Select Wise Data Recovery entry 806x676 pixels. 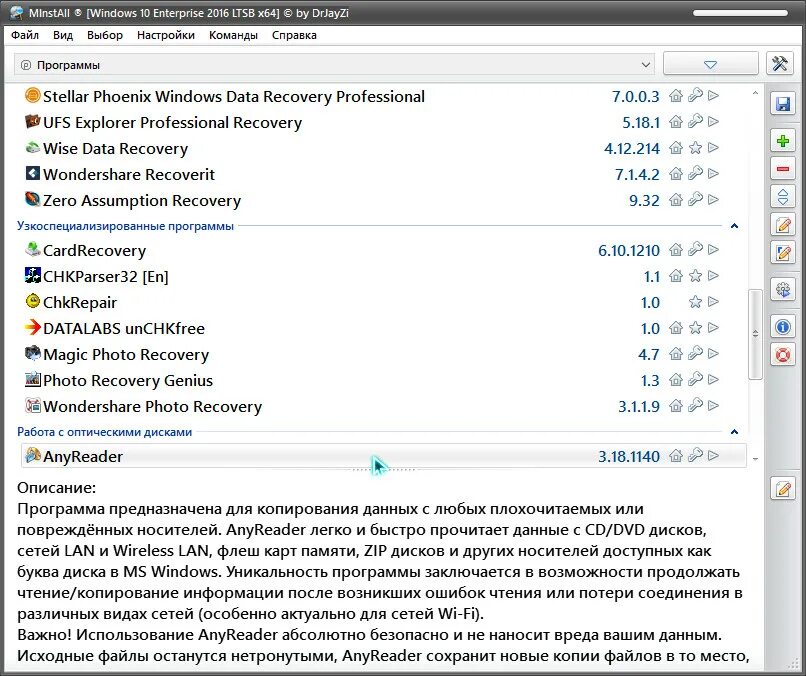(115, 148)
